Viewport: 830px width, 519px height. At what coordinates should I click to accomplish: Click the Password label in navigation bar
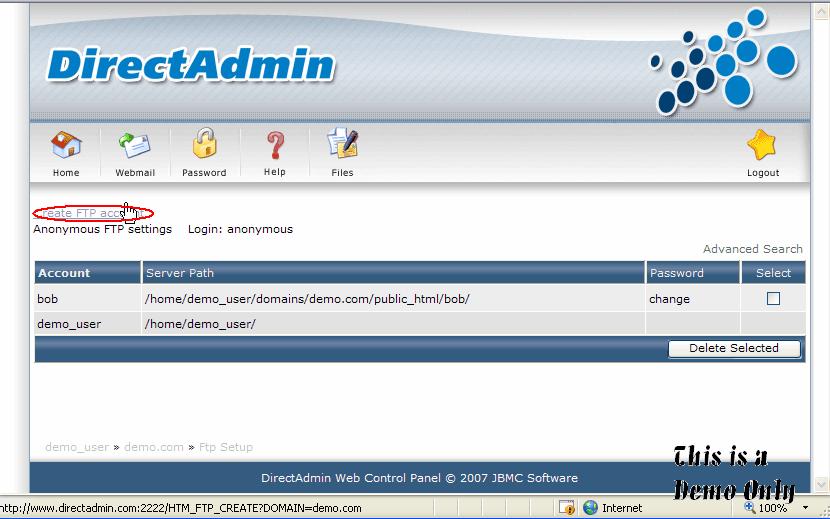coord(204,173)
